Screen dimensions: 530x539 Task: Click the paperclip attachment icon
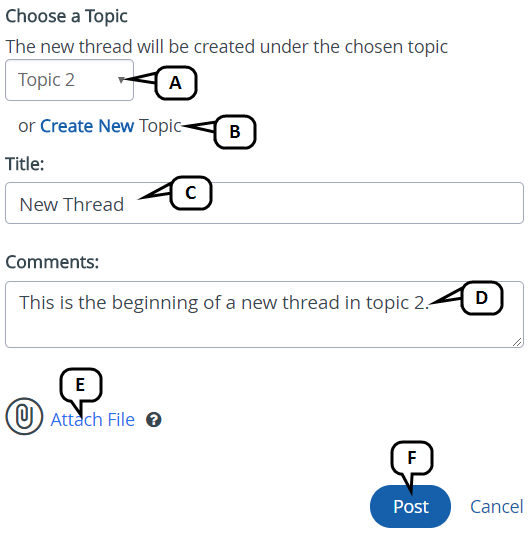pyautogui.click(x=24, y=416)
